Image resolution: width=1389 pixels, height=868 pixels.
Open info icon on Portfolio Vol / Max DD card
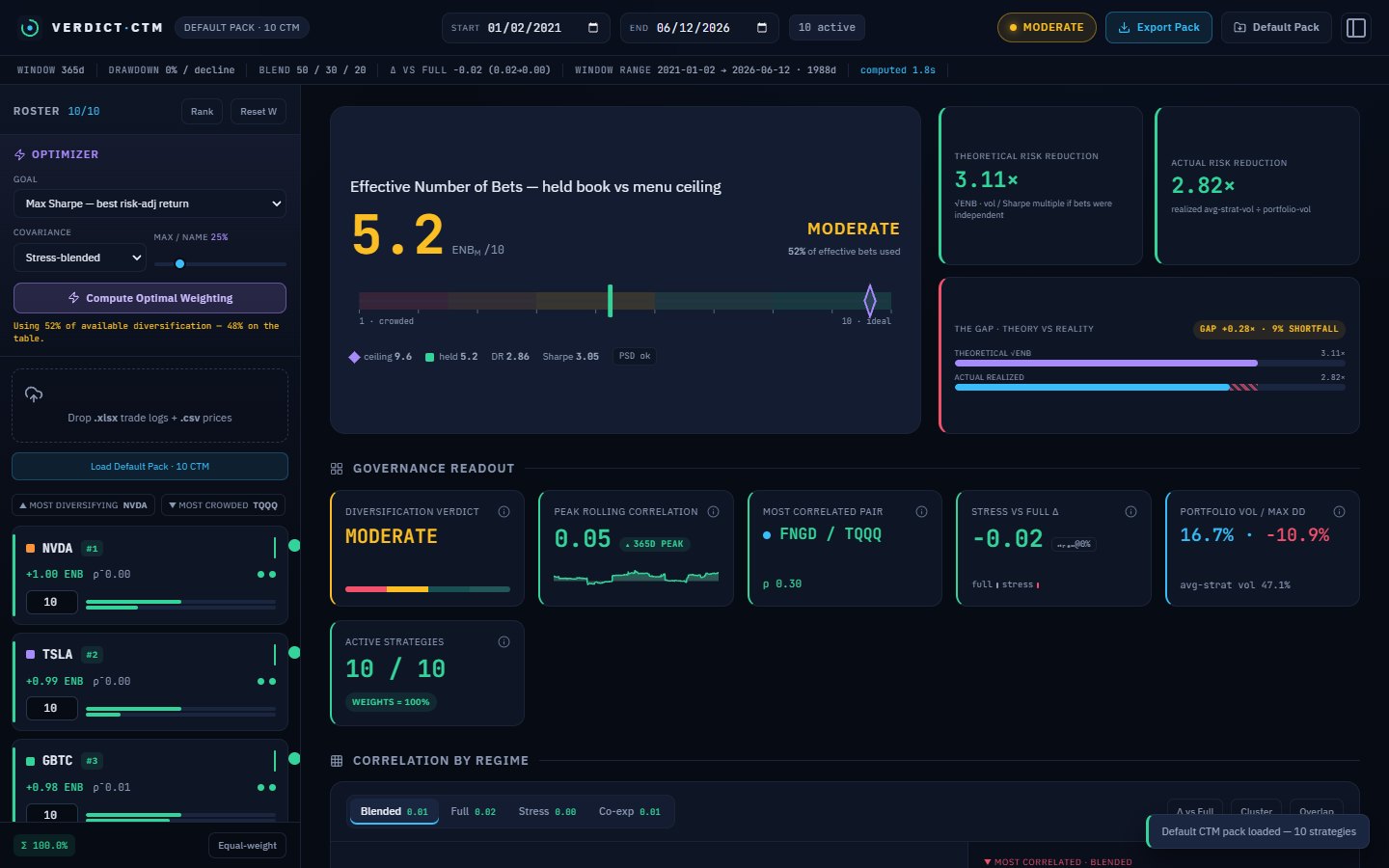(1339, 512)
